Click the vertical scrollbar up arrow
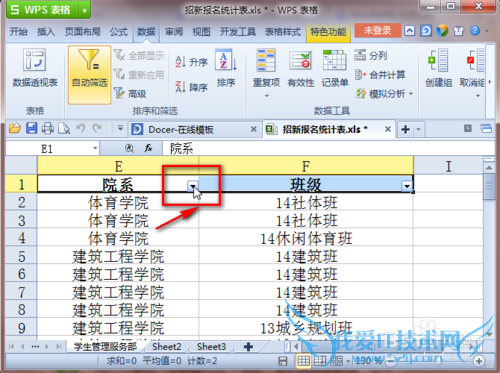Image resolution: width=500 pixels, height=373 pixels. (489, 167)
